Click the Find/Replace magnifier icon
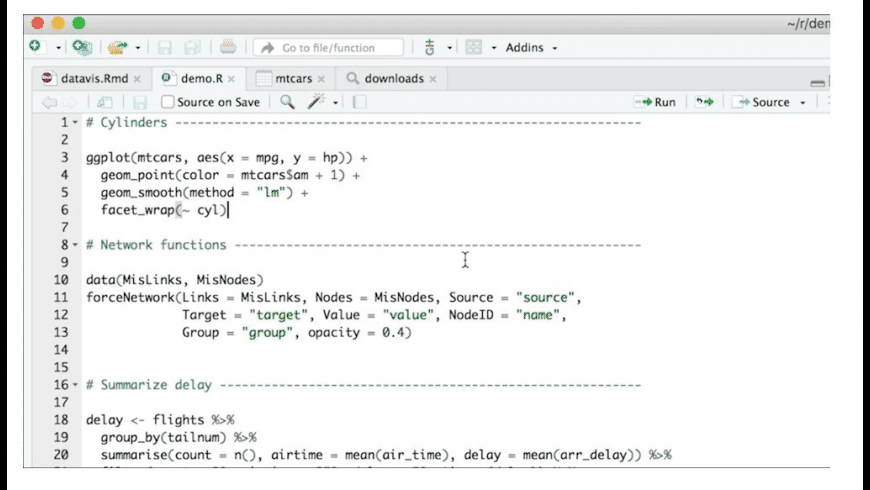This screenshot has height=490, width=870. click(x=287, y=102)
